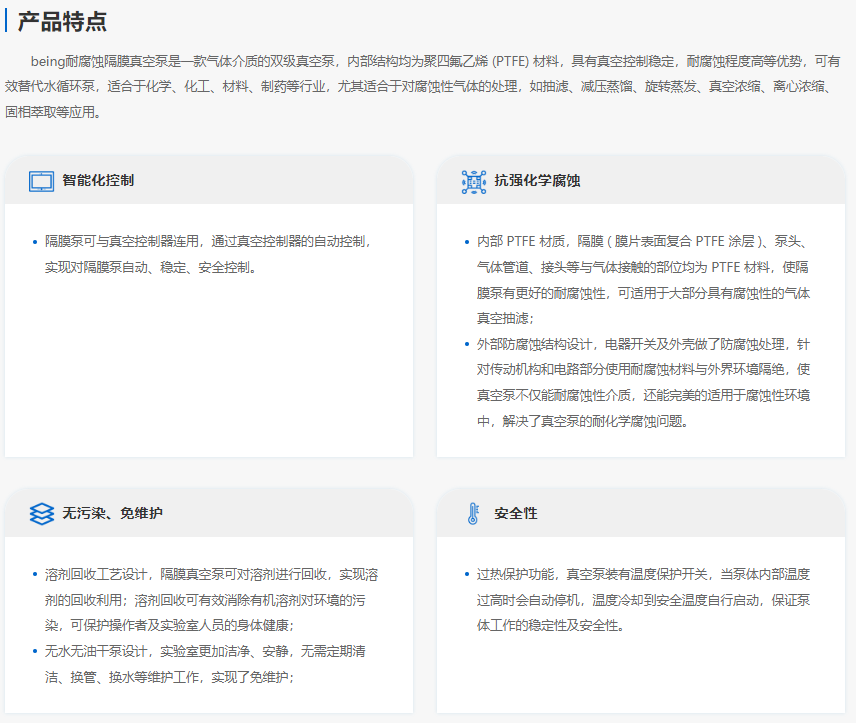Screen dimensions: 856x723
Task: Click the stacked layers icon beside 无污染、免维护
Action: click(41, 513)
